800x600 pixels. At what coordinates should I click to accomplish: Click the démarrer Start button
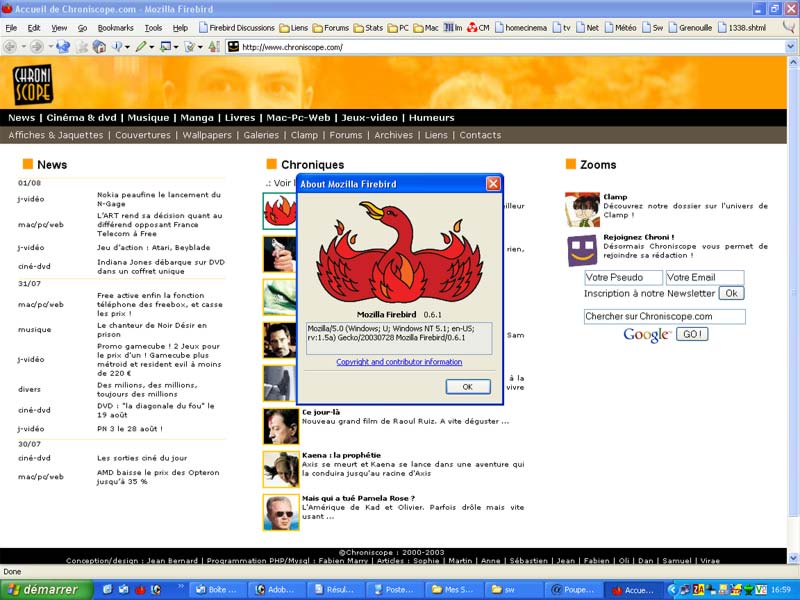[46, 590]
